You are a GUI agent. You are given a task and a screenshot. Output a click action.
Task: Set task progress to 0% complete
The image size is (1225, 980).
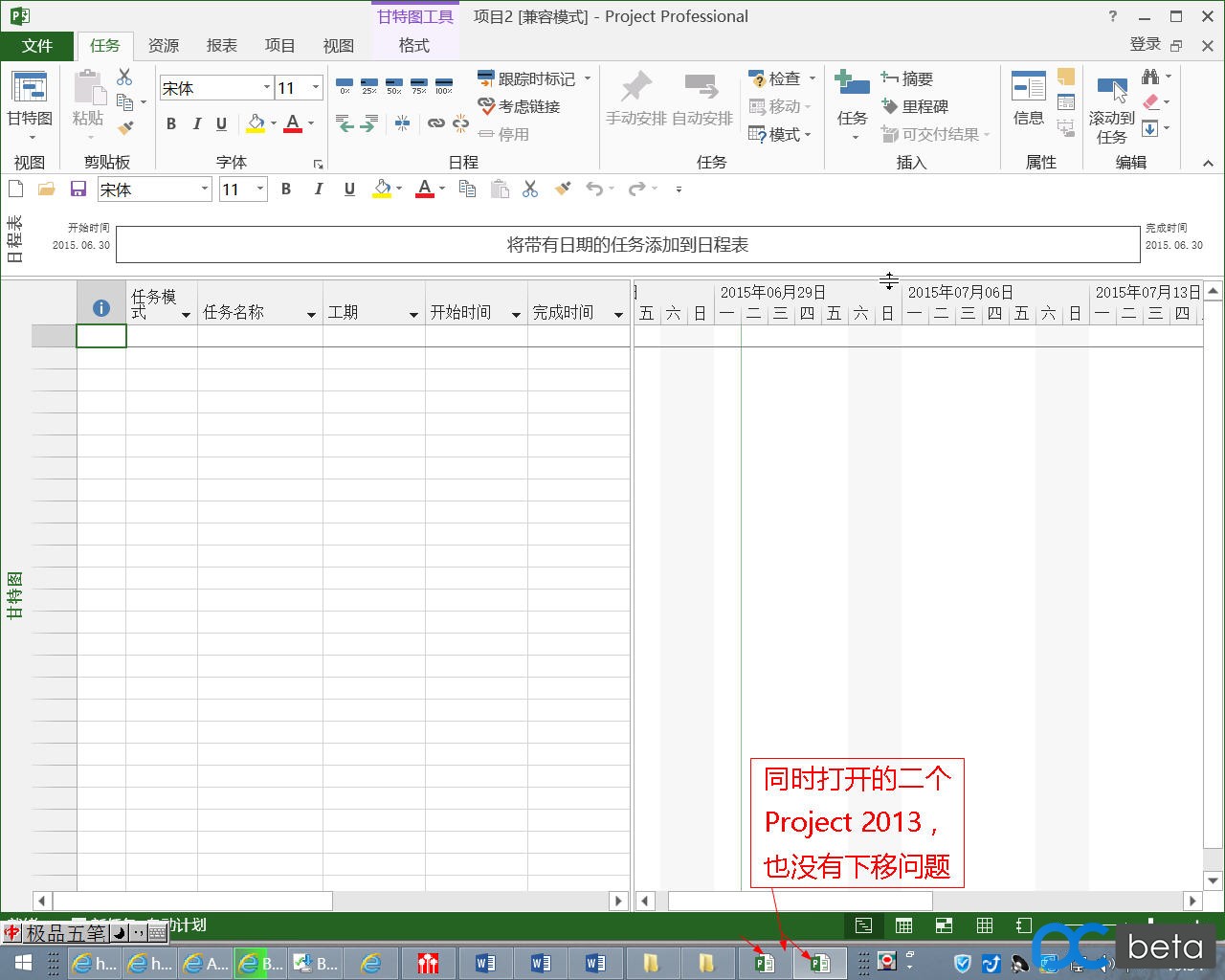345,87
